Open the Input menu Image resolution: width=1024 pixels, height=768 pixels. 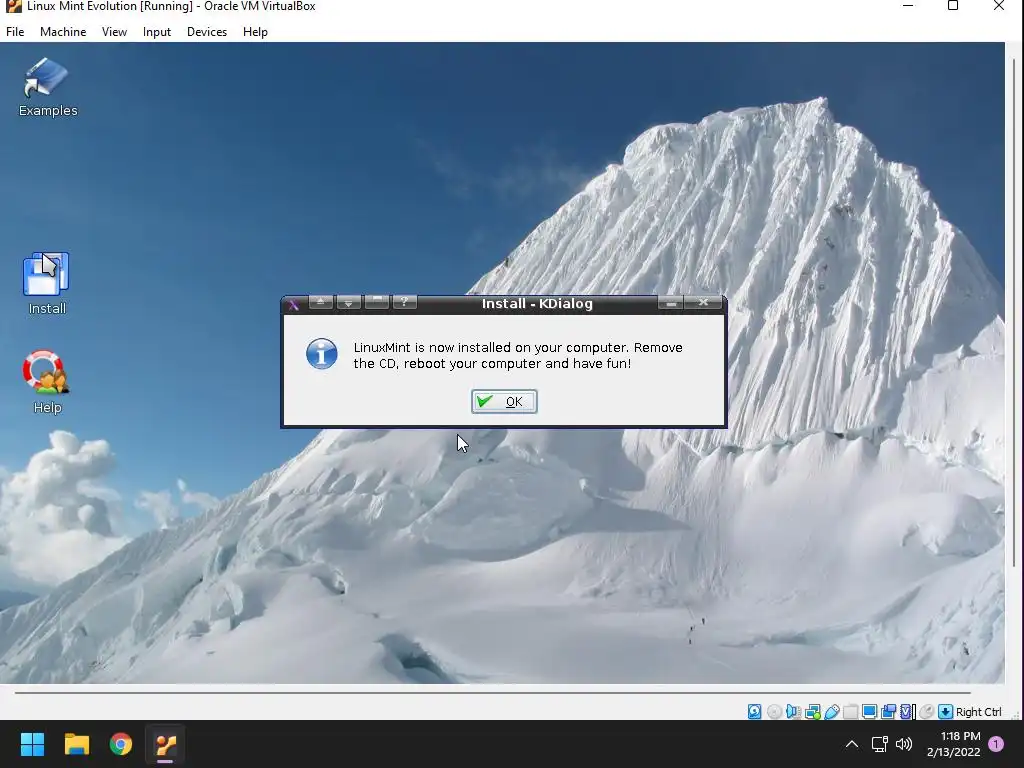click(x=157, y=31)
